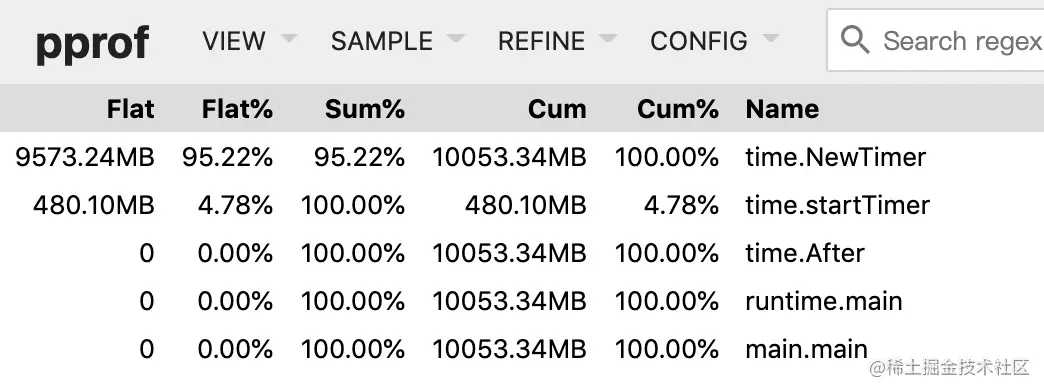This screenshot has width=1044, height=392.
Task: Select the time.startTimer row
Action: pos(522,205)
